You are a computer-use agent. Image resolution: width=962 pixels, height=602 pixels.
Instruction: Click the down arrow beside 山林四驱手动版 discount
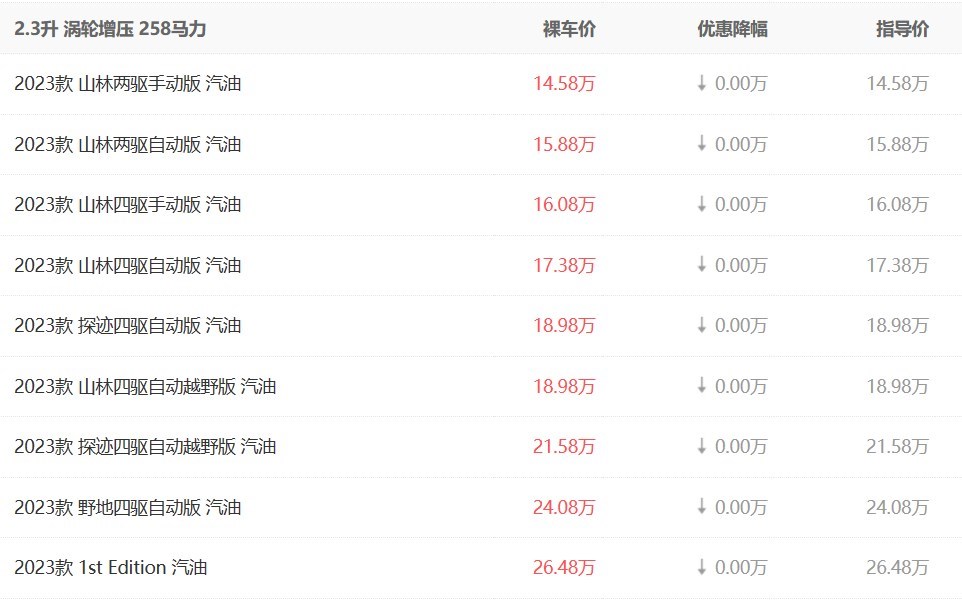[x=702, y=204]
